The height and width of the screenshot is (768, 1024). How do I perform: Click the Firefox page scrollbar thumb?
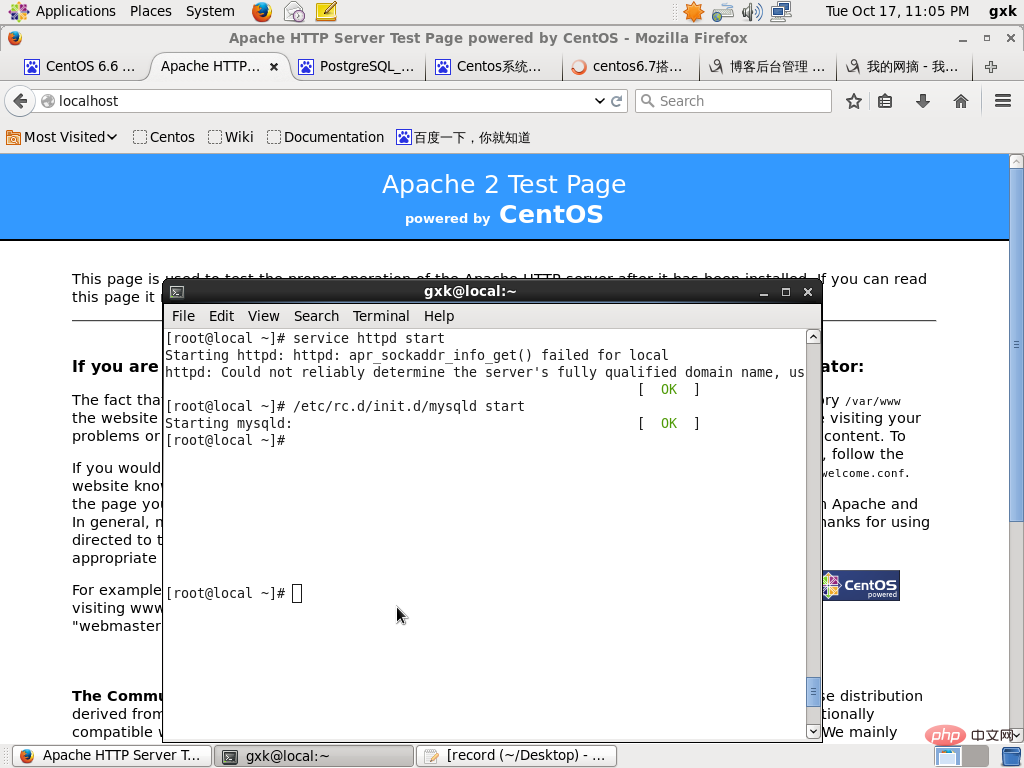pyautogui.click(x=1016, y=345)
